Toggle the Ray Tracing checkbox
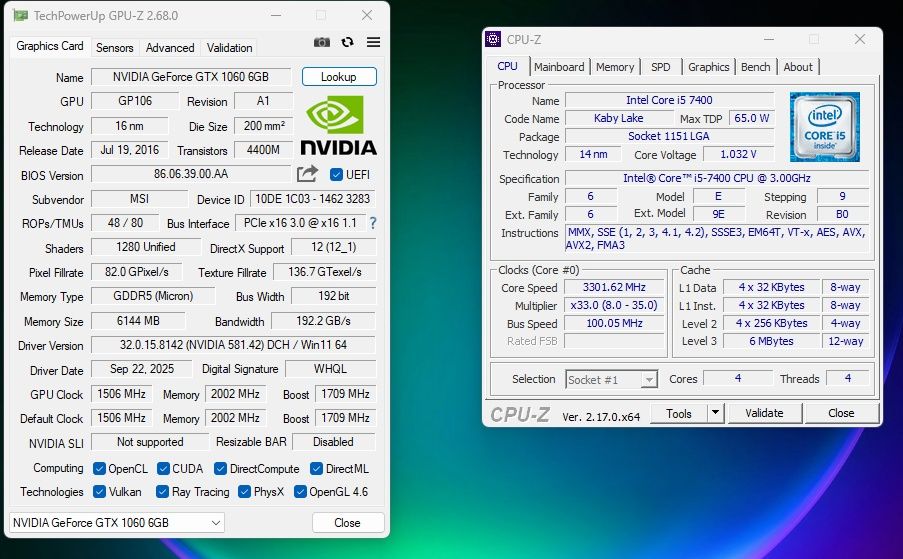903x559 pixels. coord(162,492)
